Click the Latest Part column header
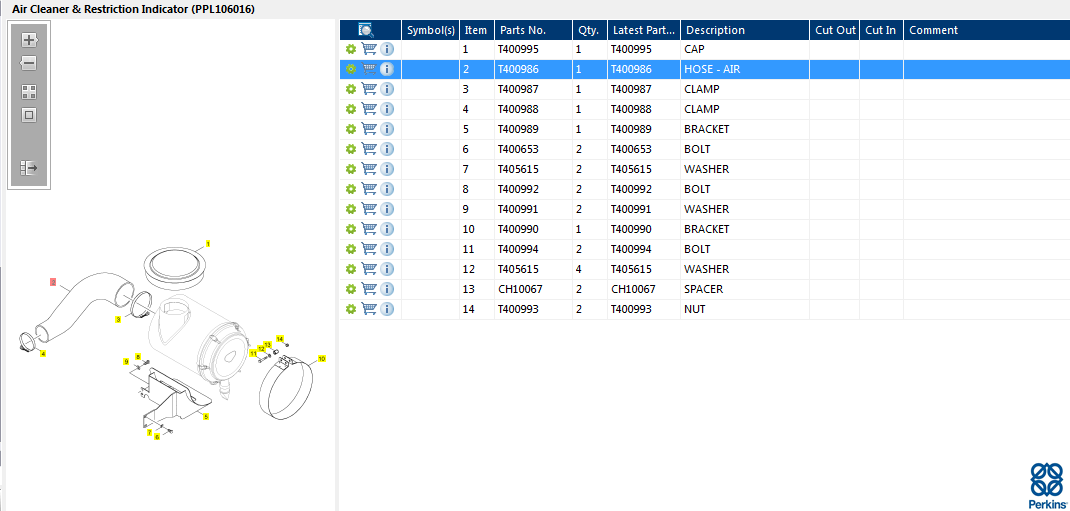 pyautogui.click(x=644, y=30)
